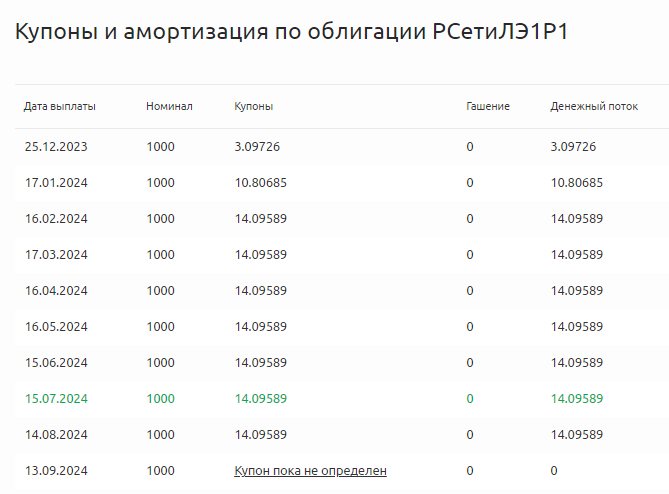Click the date 13.09.2024 in last row

[56, 470]
